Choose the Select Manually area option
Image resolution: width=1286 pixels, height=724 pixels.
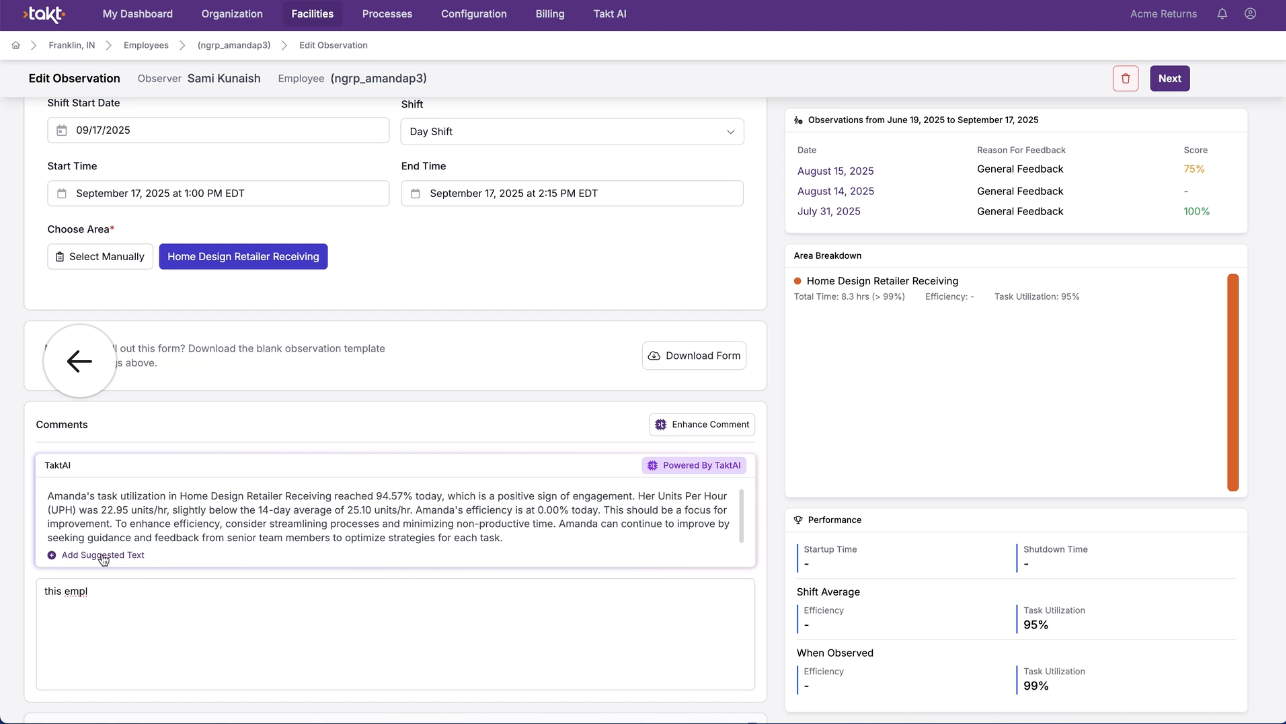[x=100, y=257]
